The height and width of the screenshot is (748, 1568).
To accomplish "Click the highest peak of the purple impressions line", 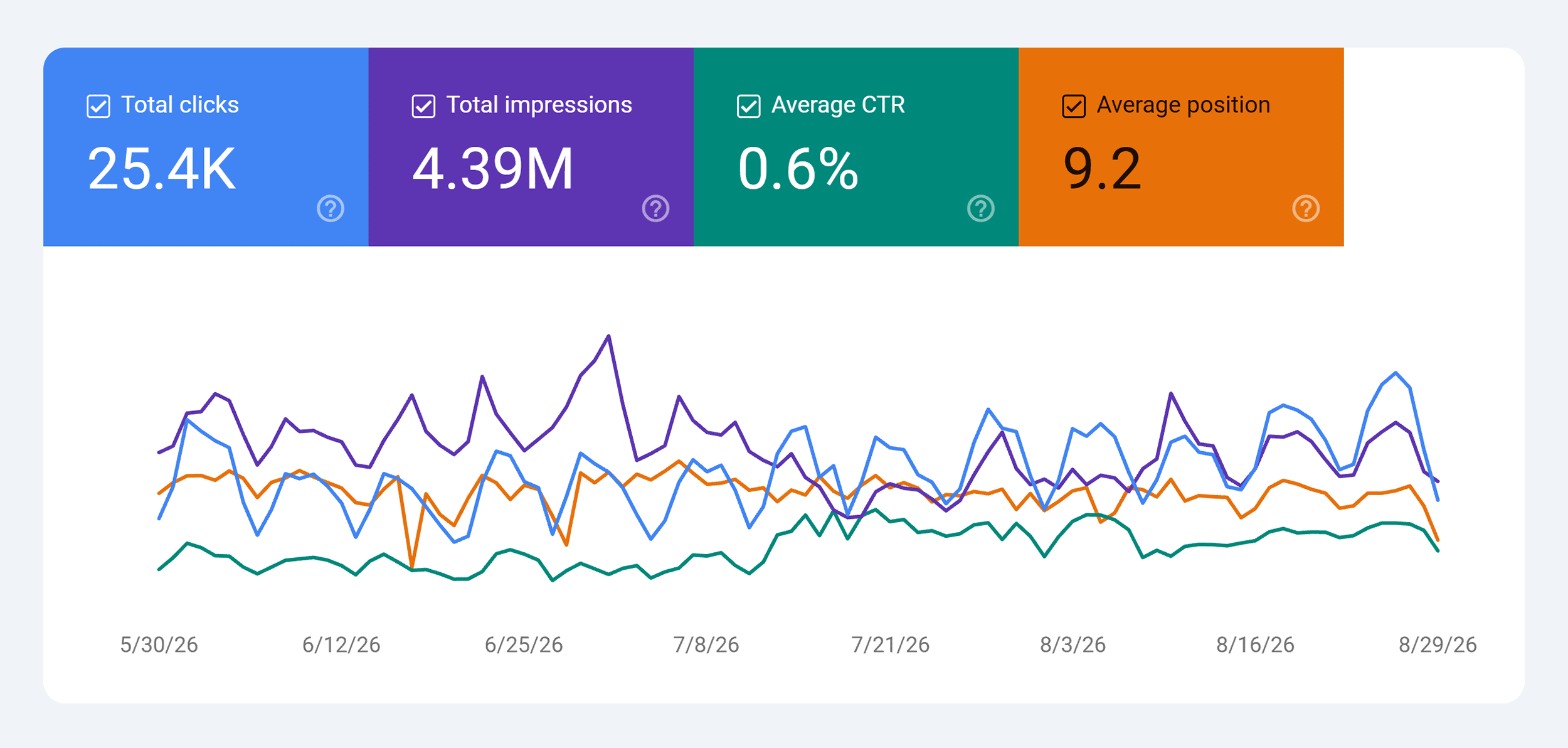I will (609, 336).
